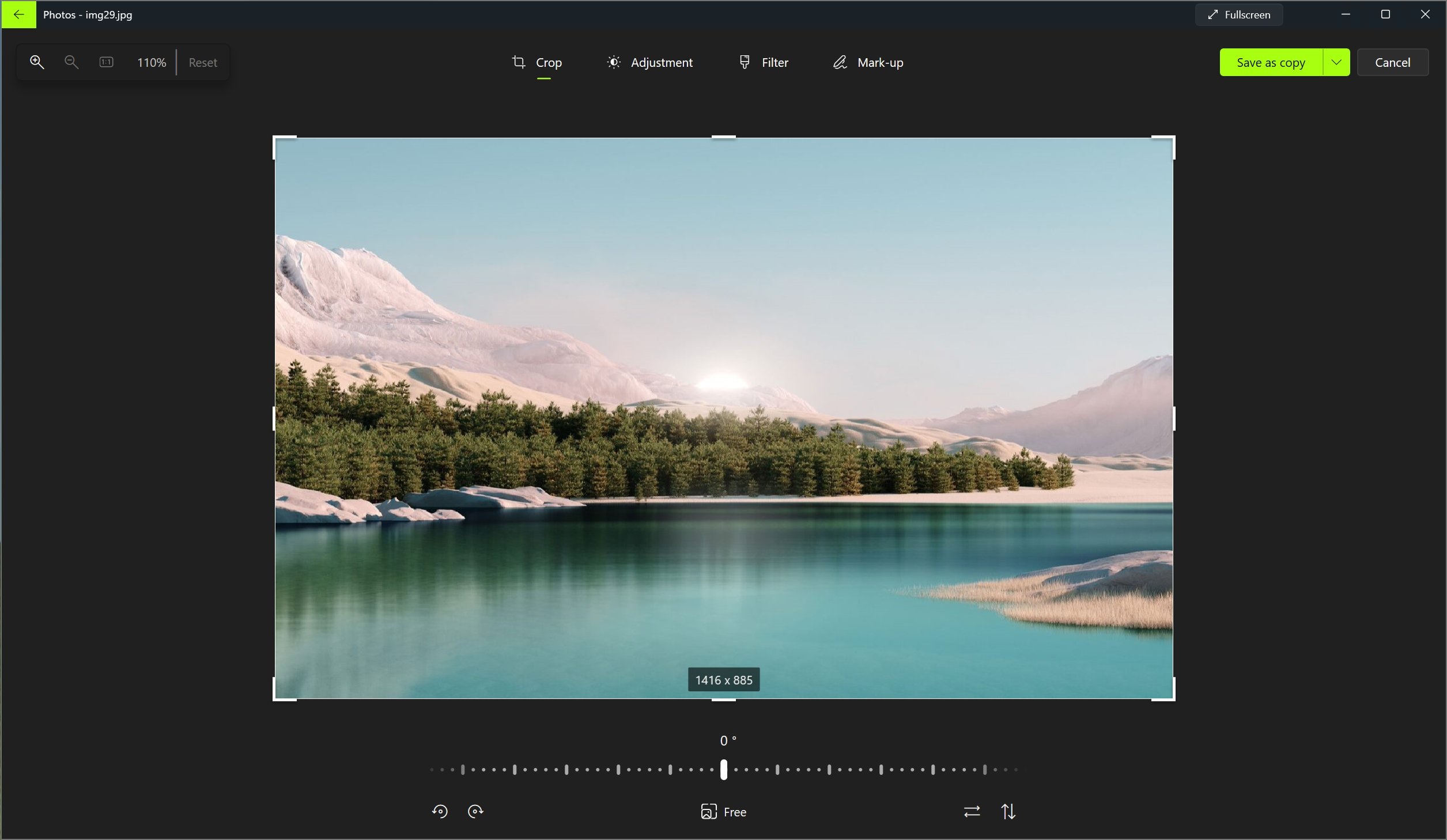Click the Save as copy button
1447x840 pixels.
coord(1271,62)
